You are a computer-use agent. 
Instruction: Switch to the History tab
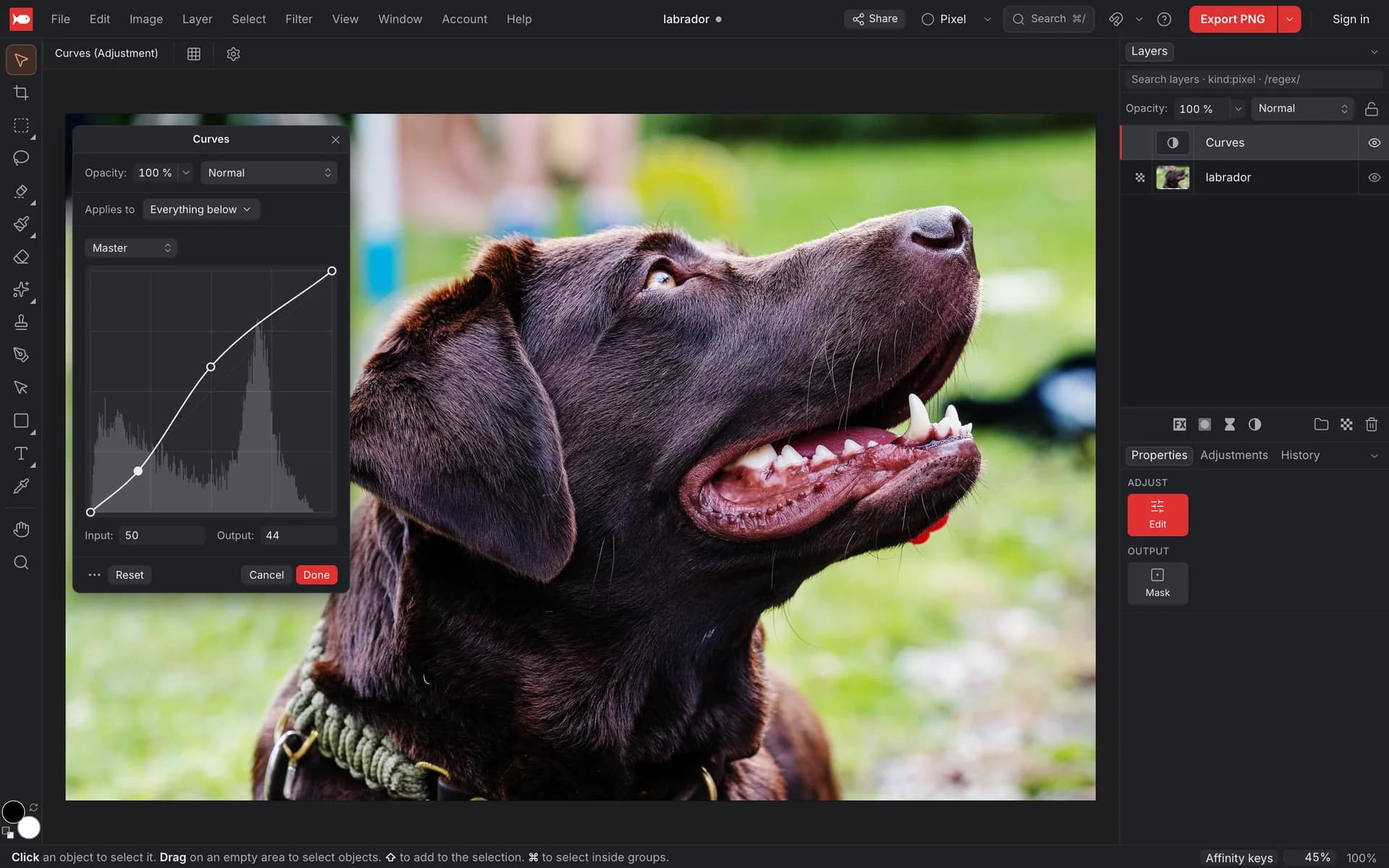pos(1300,455)
